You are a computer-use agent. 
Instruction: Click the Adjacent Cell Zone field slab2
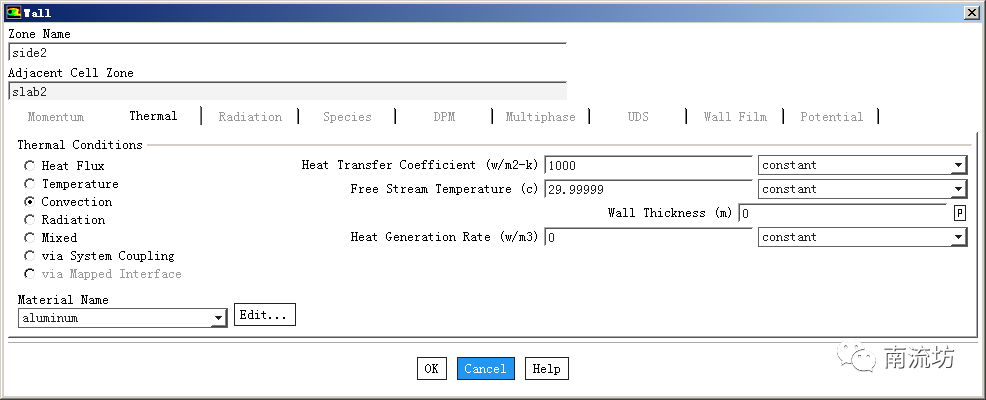pyautogui.click(x=287, y=92)
